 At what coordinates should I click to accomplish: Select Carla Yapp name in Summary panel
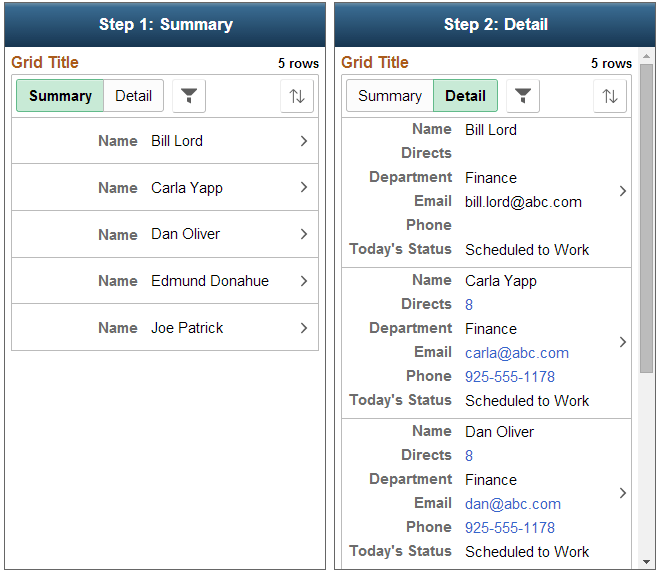(187, 188)
